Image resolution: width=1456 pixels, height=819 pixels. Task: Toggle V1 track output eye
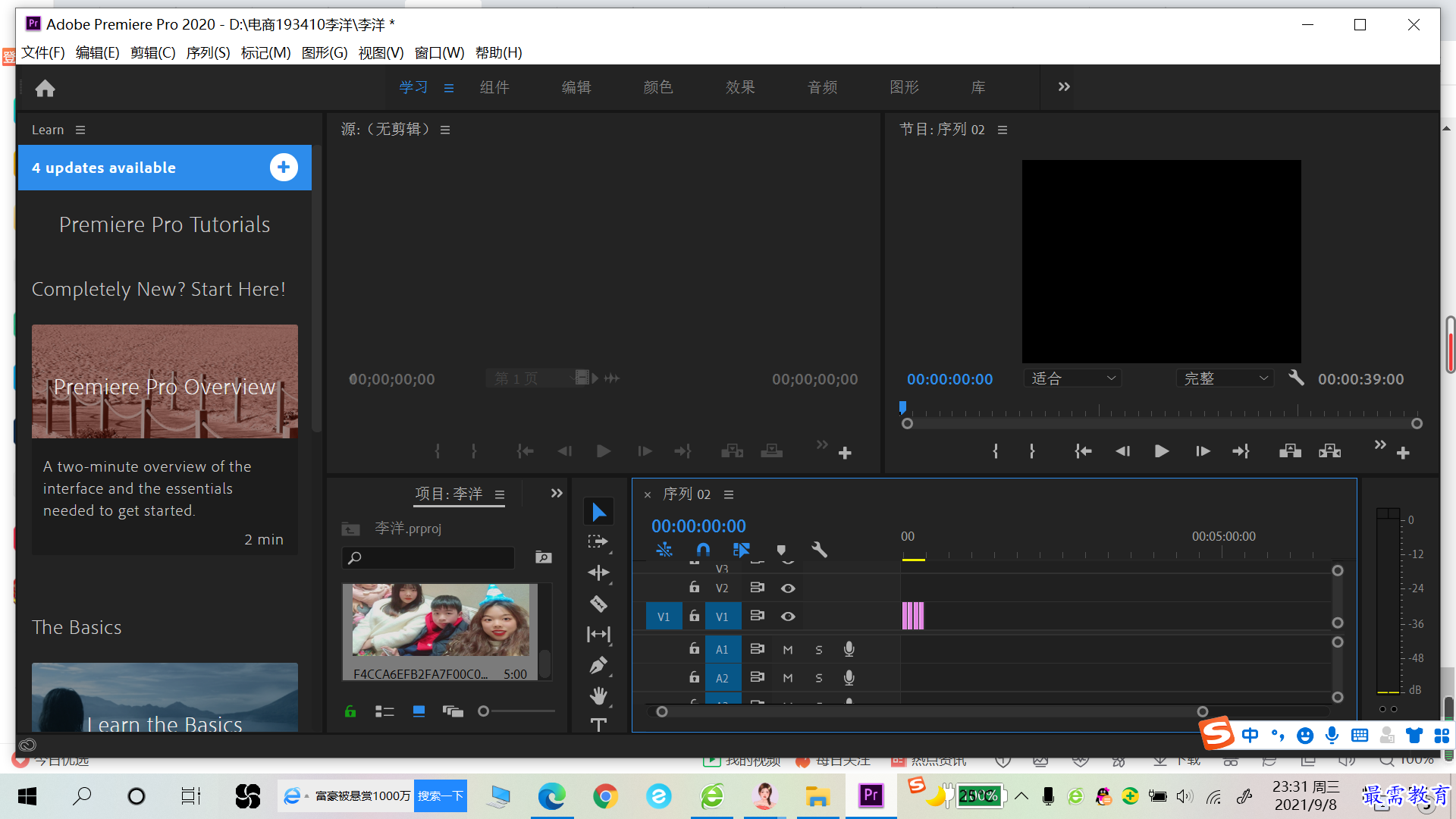tap(788, 617)
